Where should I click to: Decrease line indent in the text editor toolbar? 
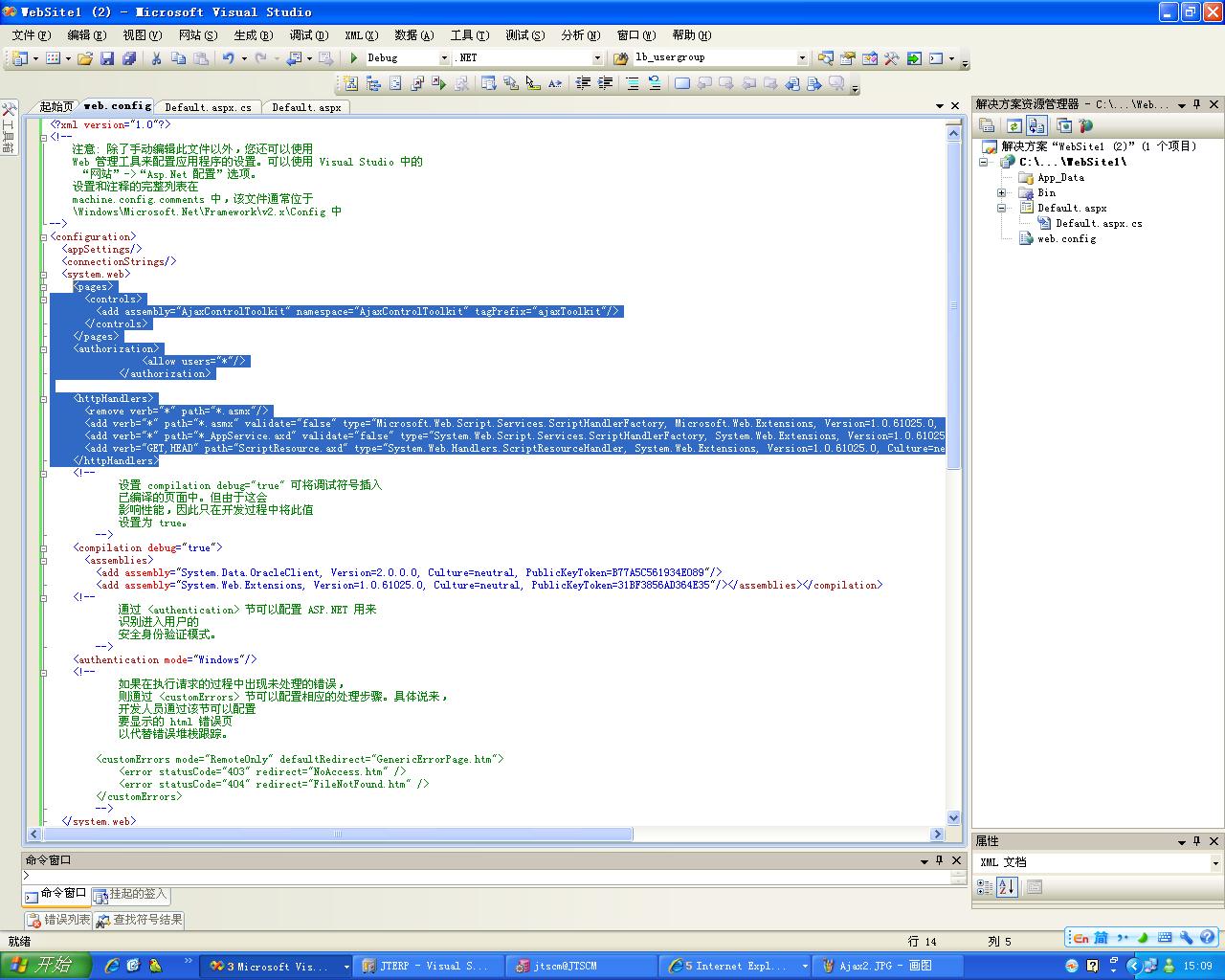pos(583,84)
